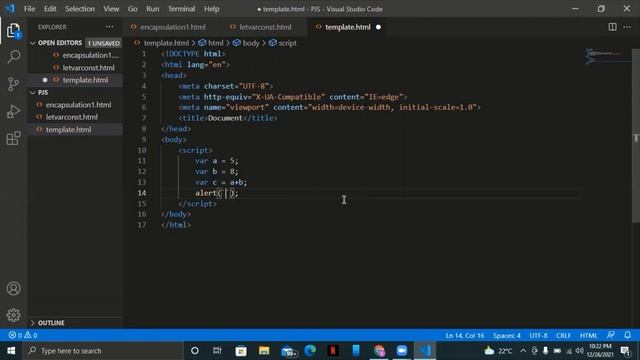Click the body breadcrumb item
640x360 pixels.
(246, 43)
